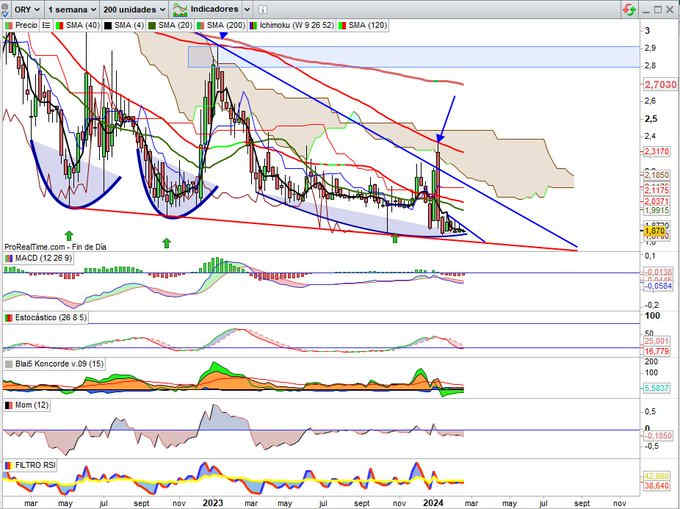The width and height of the screenshot is (680, 509).
Task: Open the 1 semana timeframe dropdown
Action: click(x=72, y=9)
